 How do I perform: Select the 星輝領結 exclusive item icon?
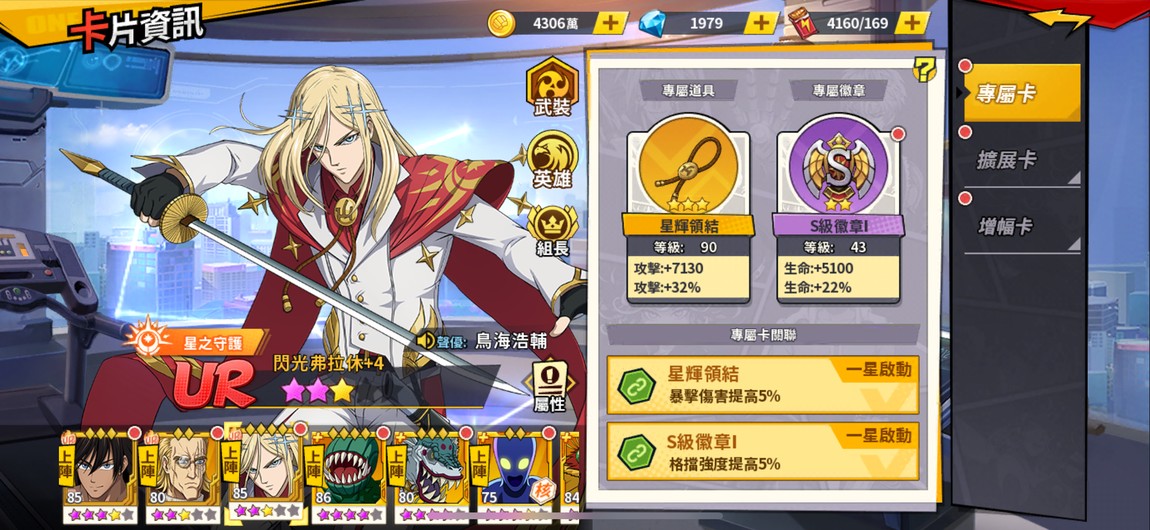[687, 173]
